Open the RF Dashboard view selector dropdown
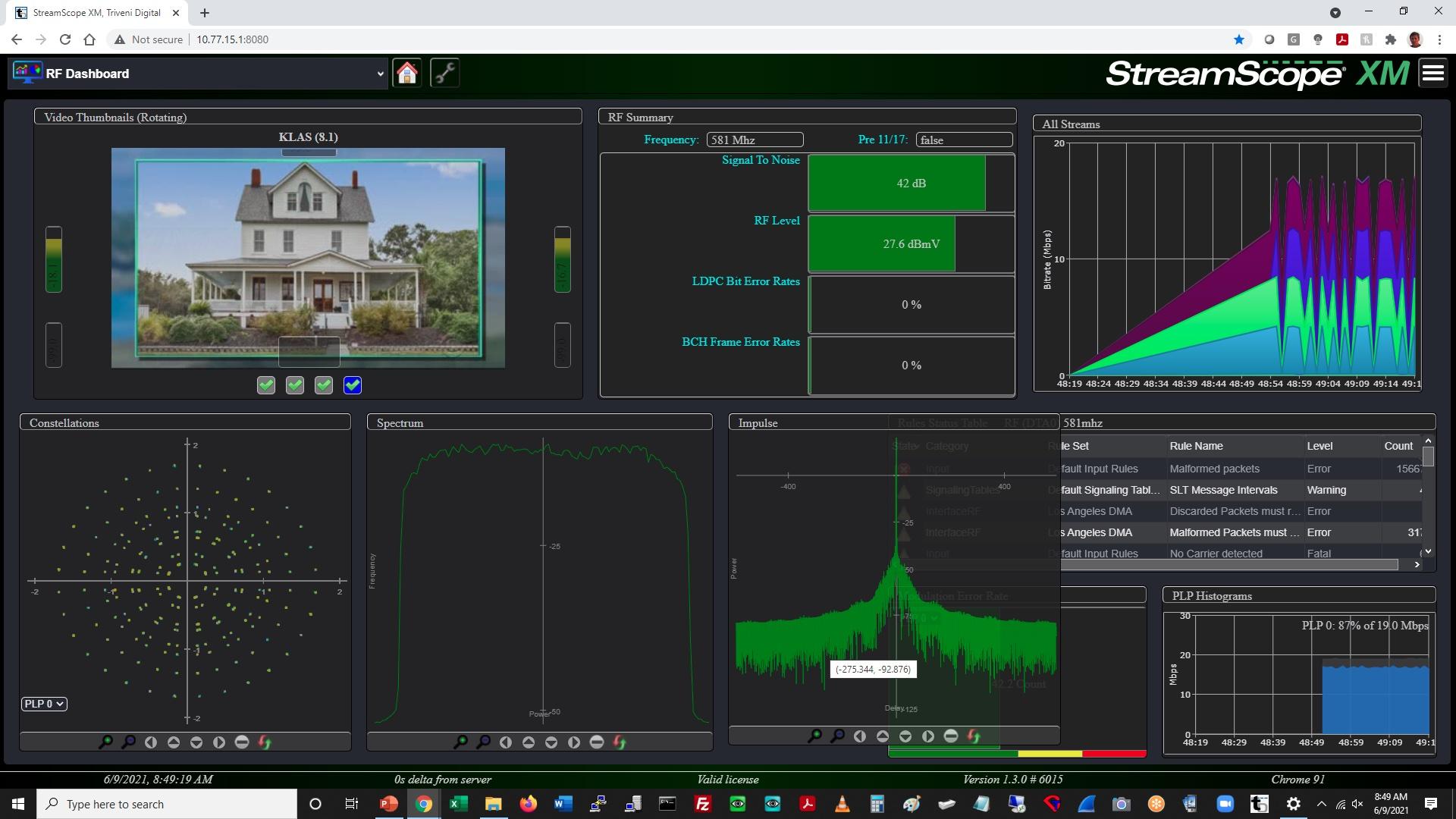 [x=379, y=73]
